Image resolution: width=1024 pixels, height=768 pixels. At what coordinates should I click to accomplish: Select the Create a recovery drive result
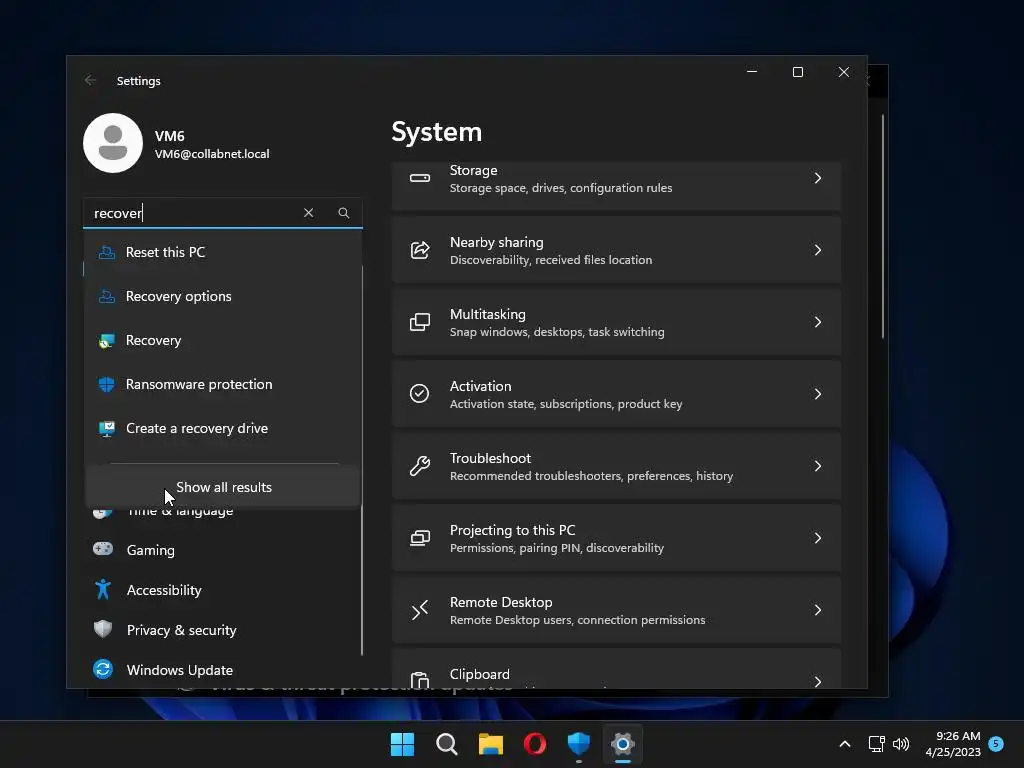[223, 428]
